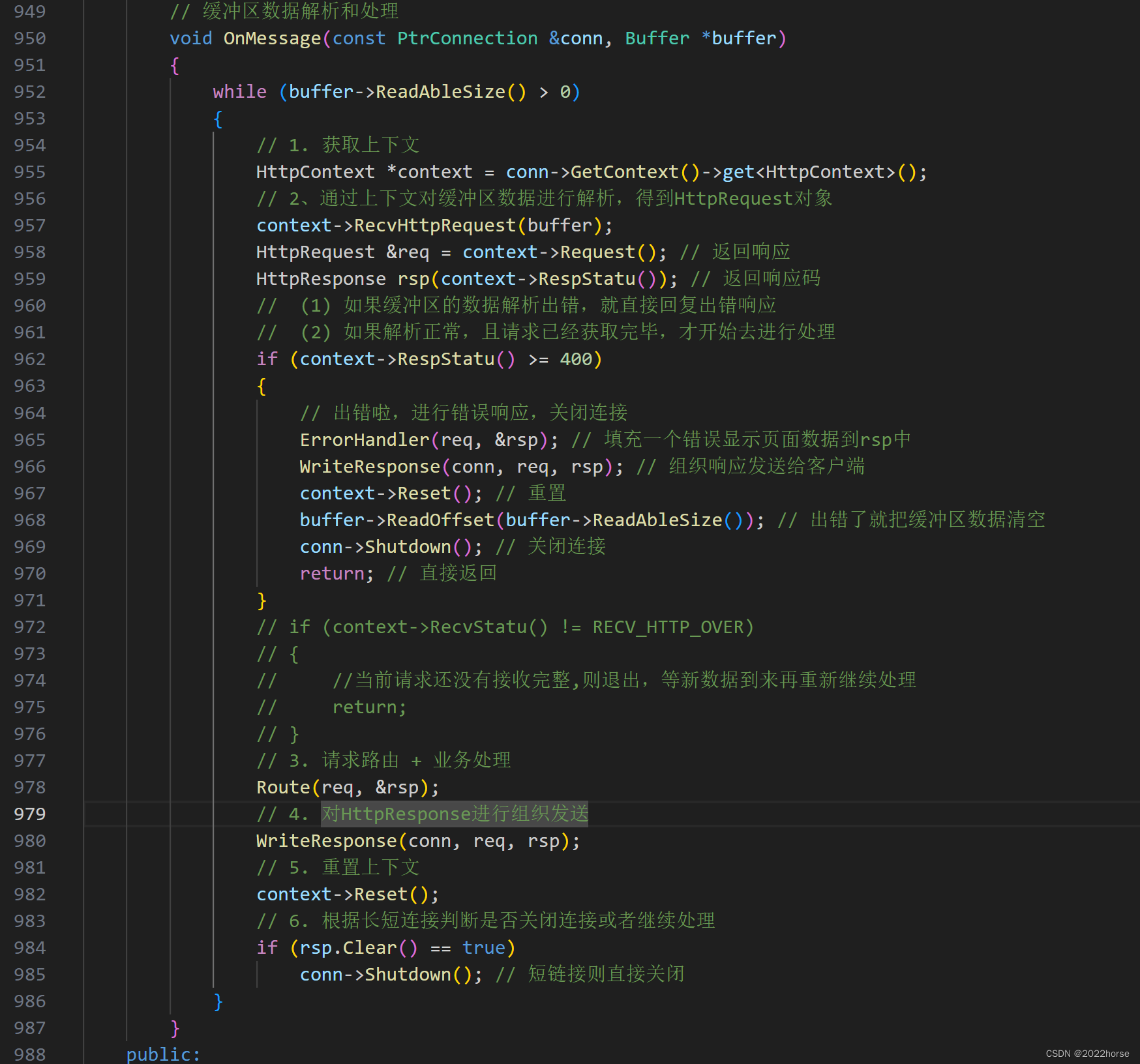Screen dimensions: 1140x1064
Task: Click the comment on line 949
Action: pos(284,11)
